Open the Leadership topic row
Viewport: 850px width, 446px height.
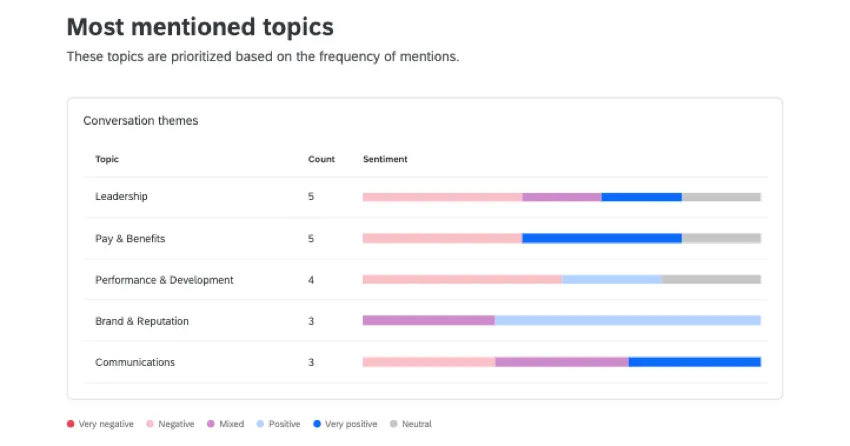click(121, 197)
